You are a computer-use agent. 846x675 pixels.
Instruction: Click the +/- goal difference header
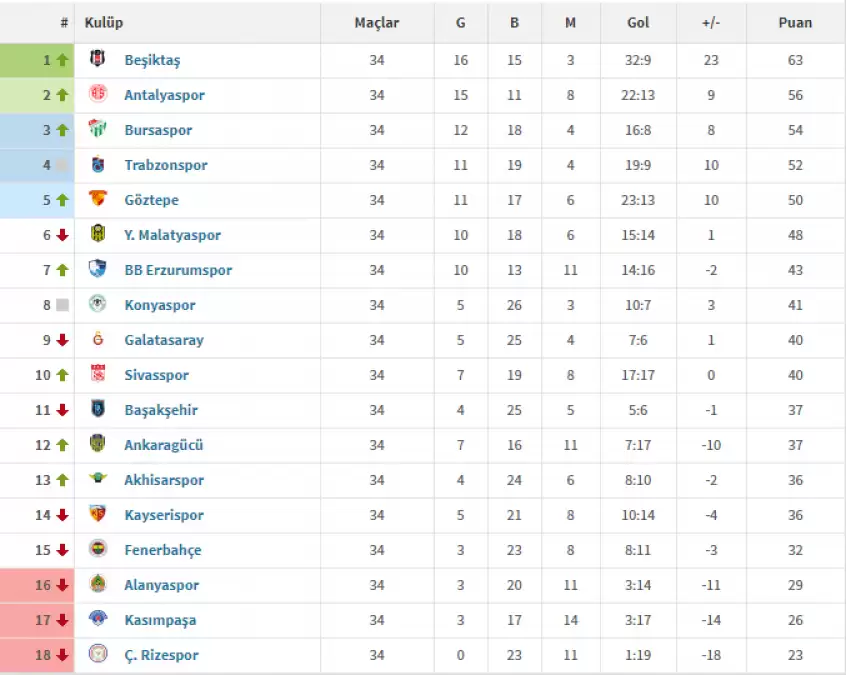coord(710,22)
